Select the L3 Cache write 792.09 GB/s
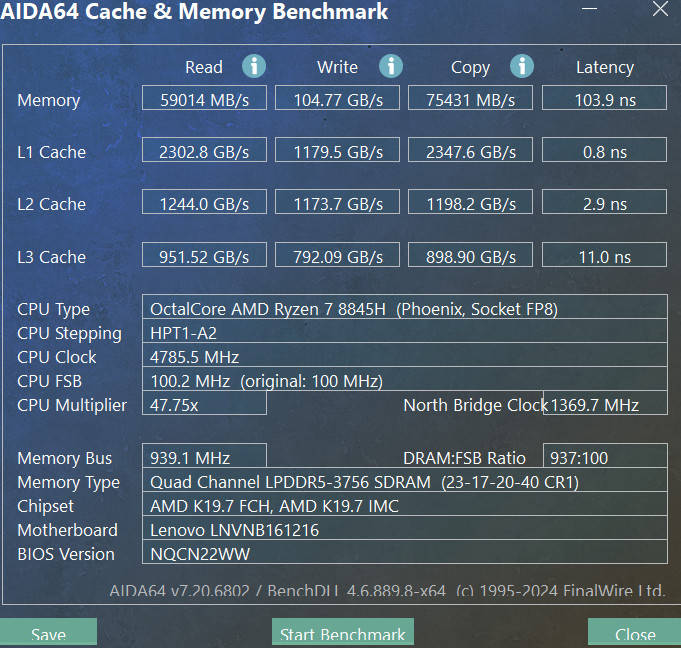 click(x=337, y=255)
